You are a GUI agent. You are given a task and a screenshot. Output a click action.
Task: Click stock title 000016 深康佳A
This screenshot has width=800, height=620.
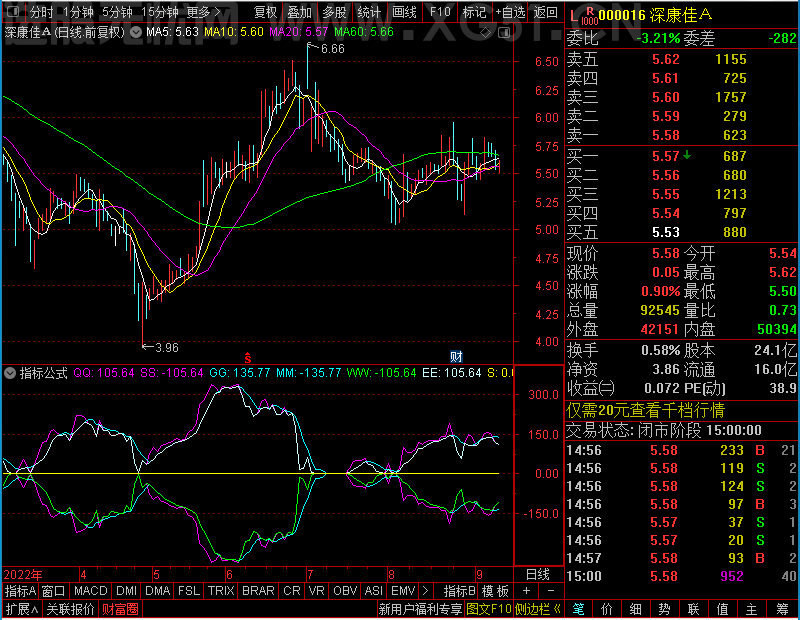tap(655, 15)
